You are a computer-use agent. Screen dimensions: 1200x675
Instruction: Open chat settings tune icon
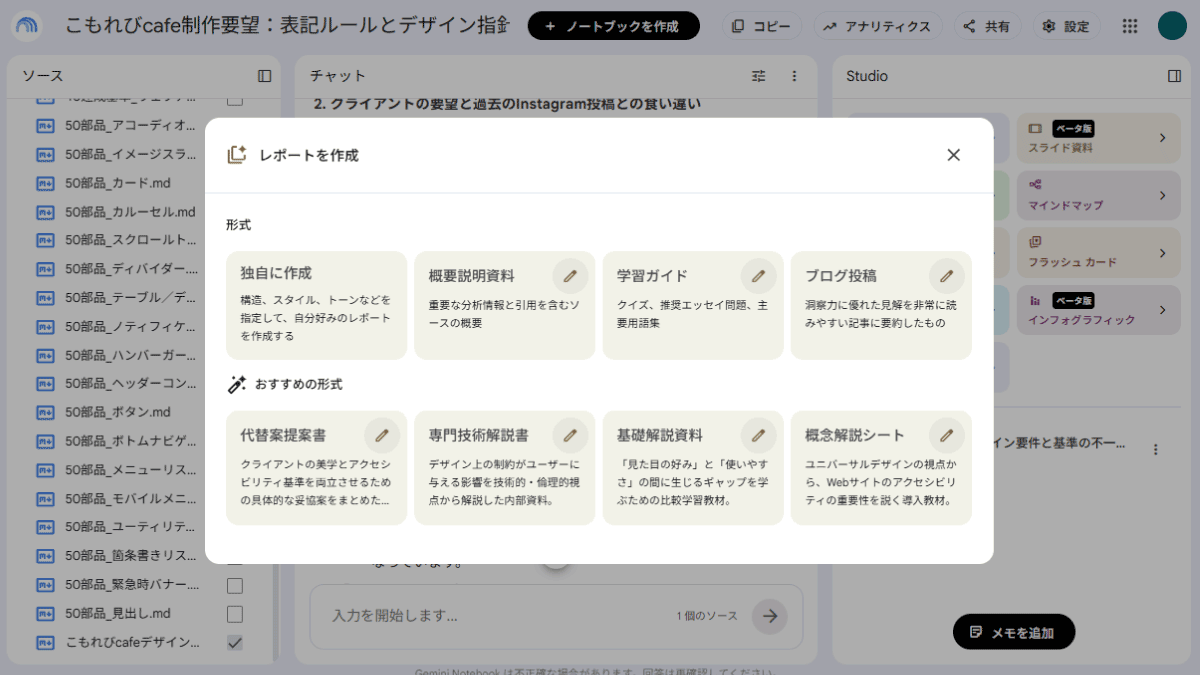pos(759,76)
